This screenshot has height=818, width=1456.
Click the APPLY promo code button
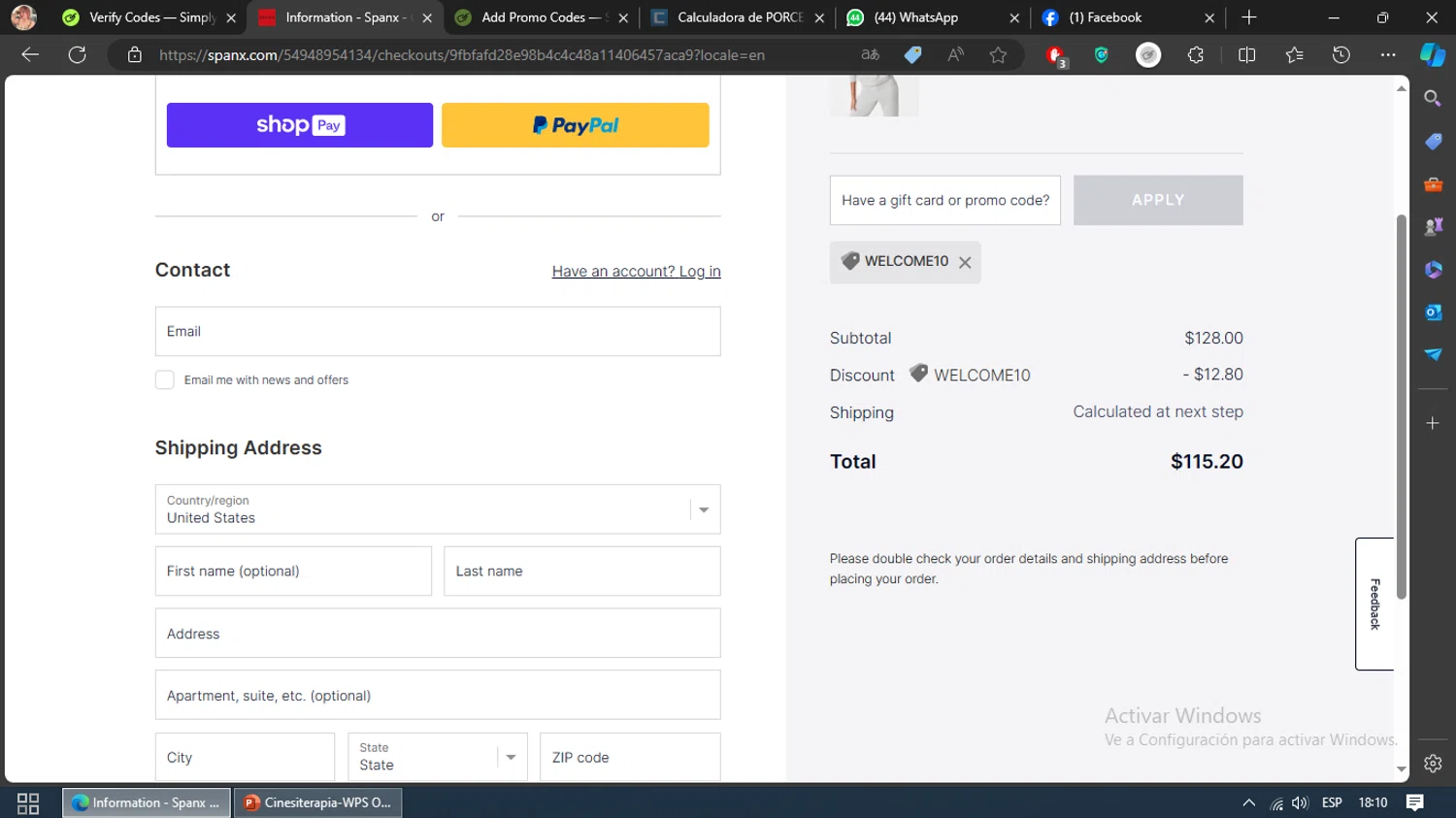(1158, 200)
